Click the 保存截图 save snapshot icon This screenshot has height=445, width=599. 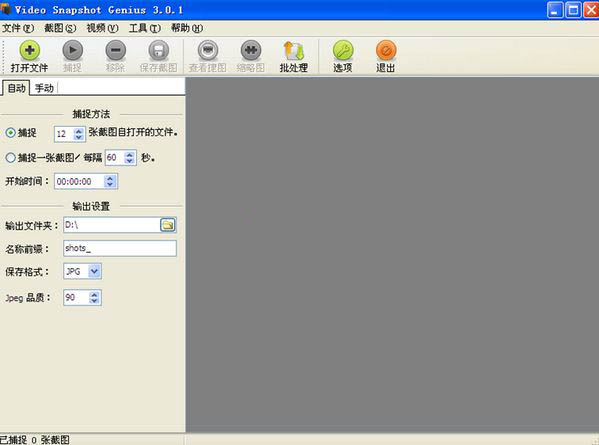click(x=159, y=50)
